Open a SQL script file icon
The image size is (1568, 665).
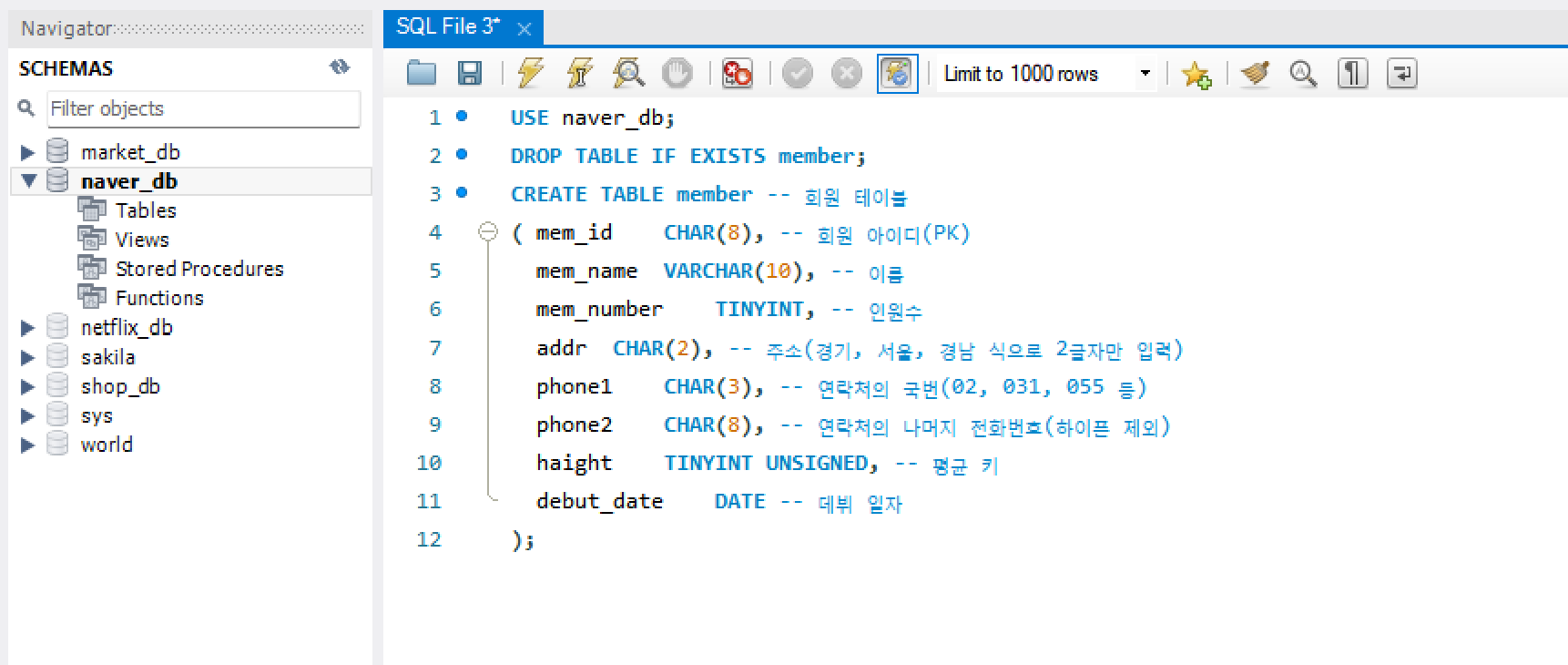[x=422, y=73]
